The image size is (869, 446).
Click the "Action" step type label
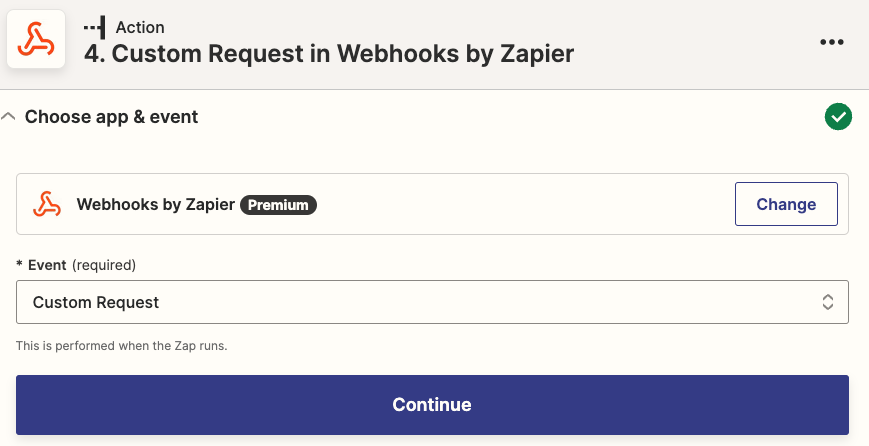[x=140, y=27]
